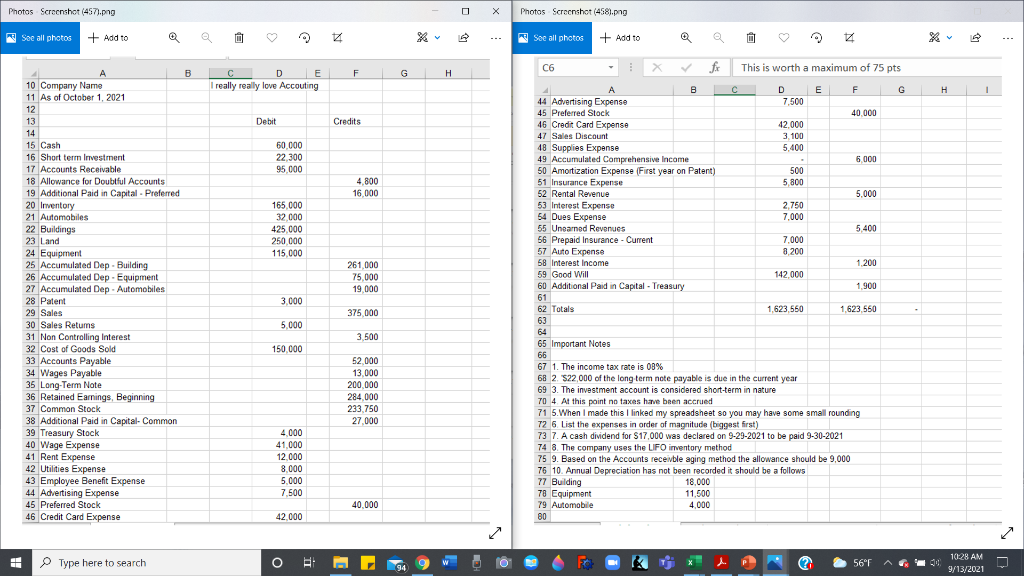Open Task View on the taskbar
The image size is (1024, 576).
pyautogui.click(x=309, y=562)
